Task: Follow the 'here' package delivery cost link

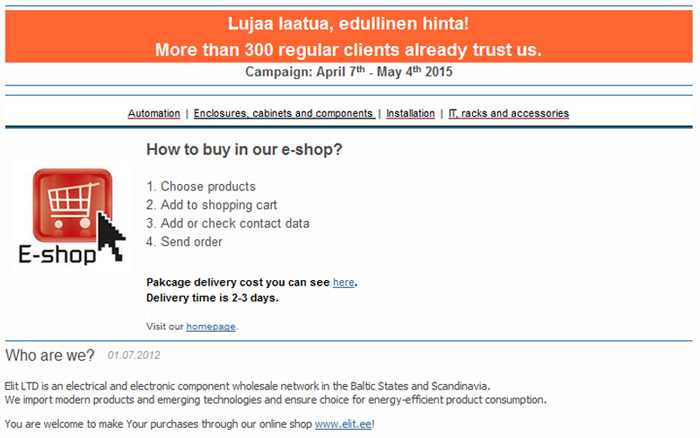Action: [344, 282]
